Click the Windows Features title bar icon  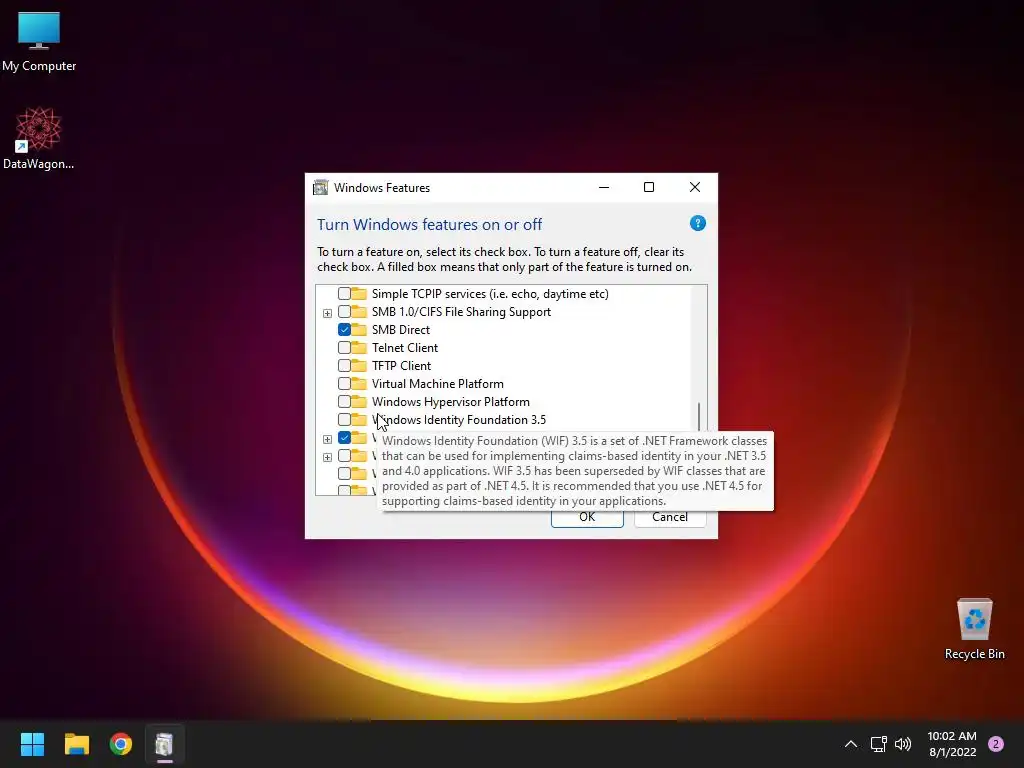tap(321, 187)
